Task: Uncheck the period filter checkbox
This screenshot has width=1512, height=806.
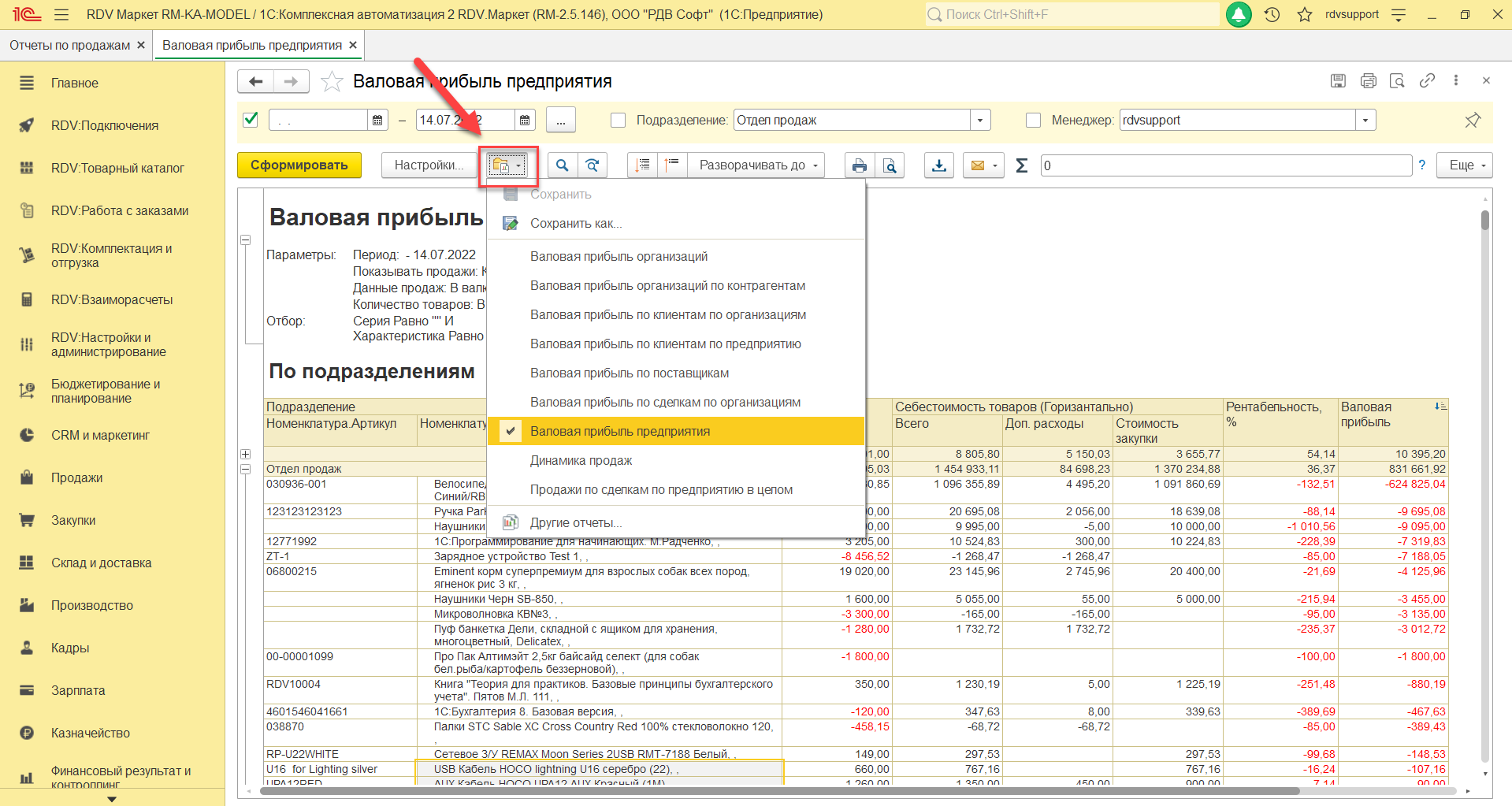Action: coord(251,120)
